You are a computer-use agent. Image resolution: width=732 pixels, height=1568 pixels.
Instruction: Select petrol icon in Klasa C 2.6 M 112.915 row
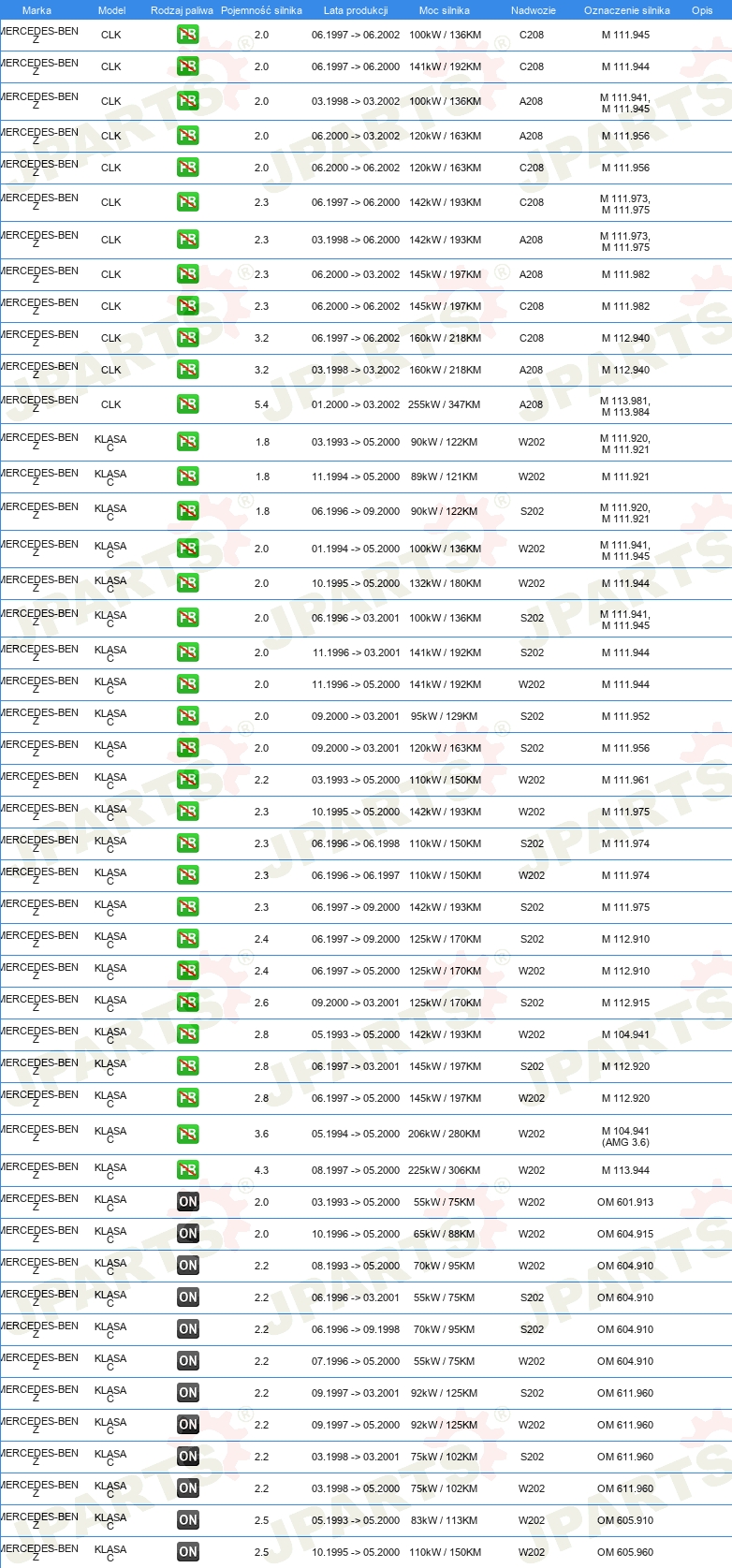187,1004
